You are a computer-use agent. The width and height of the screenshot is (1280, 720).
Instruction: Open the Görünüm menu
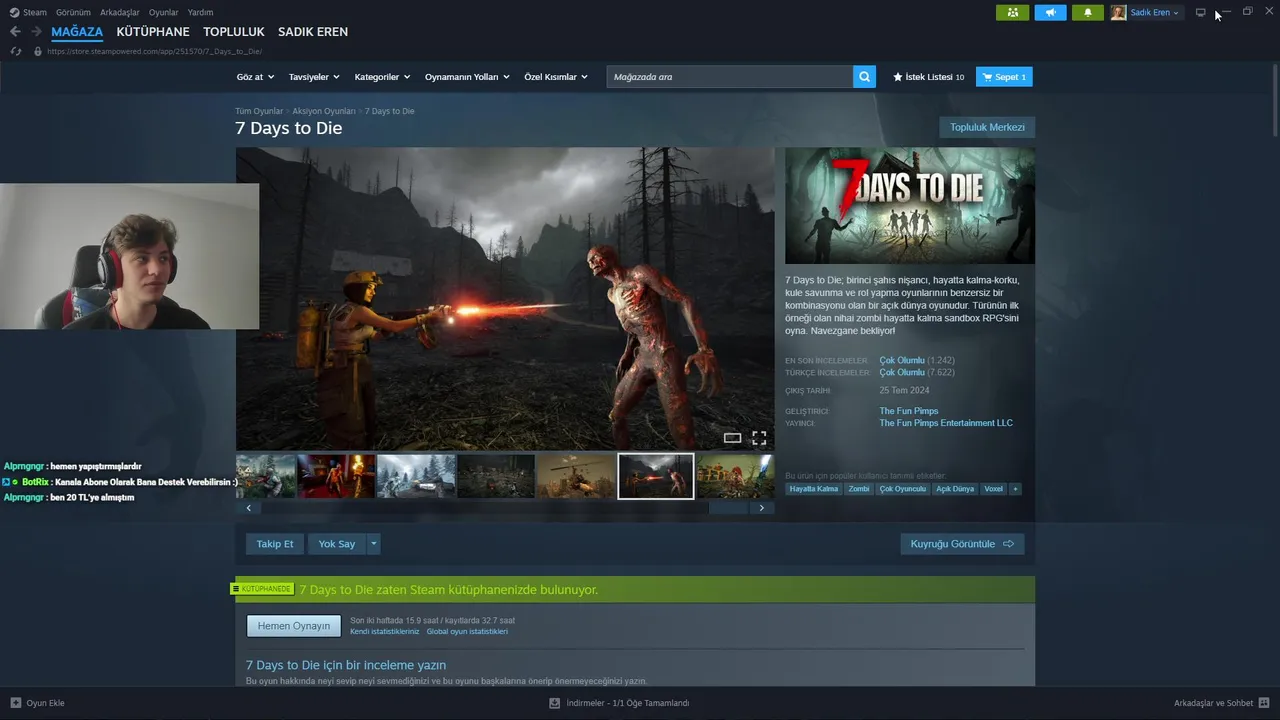(x=73, y=12)
